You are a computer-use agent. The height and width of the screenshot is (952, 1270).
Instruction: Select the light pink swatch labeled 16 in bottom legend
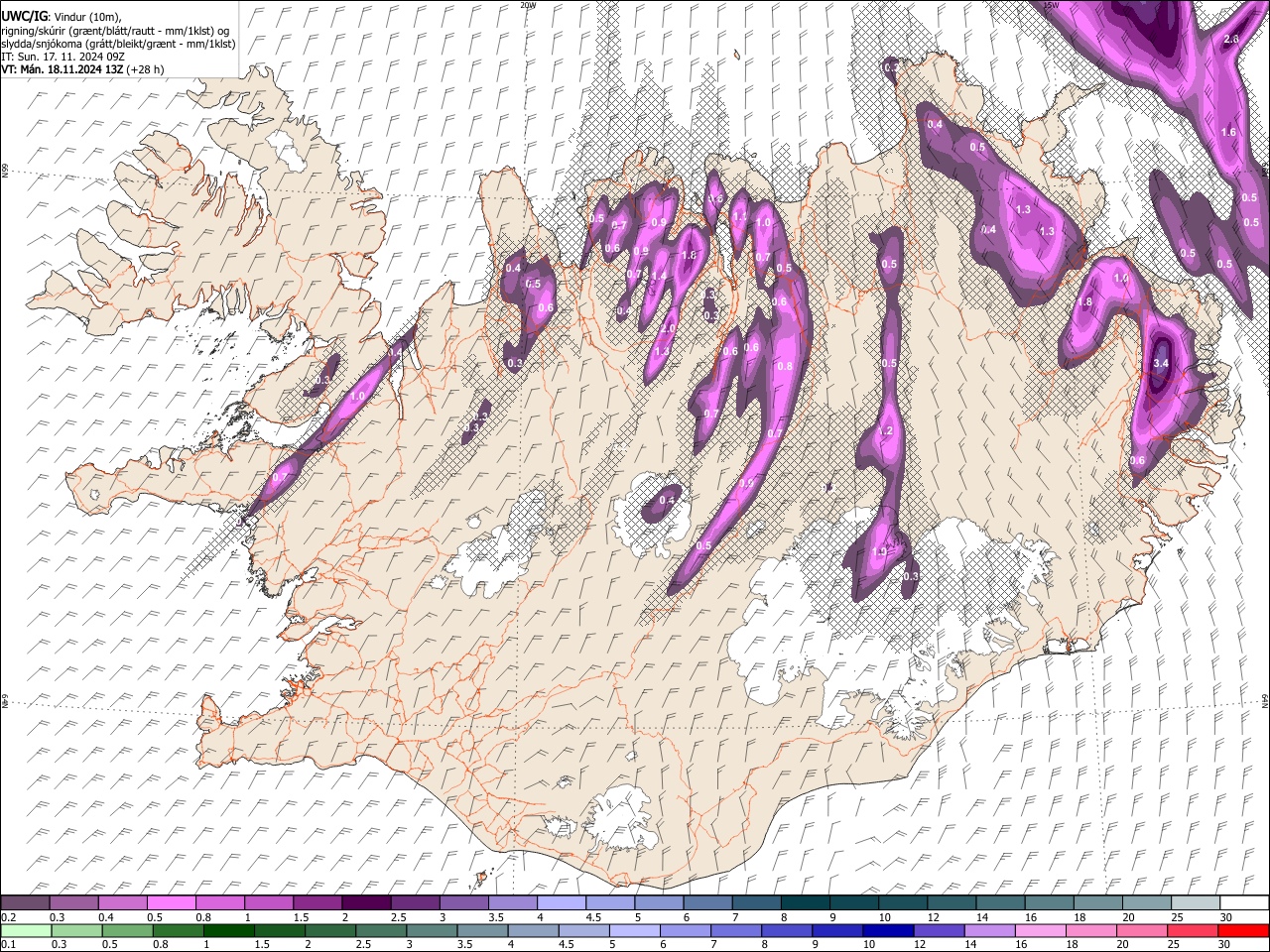[x=1042, y=930]
